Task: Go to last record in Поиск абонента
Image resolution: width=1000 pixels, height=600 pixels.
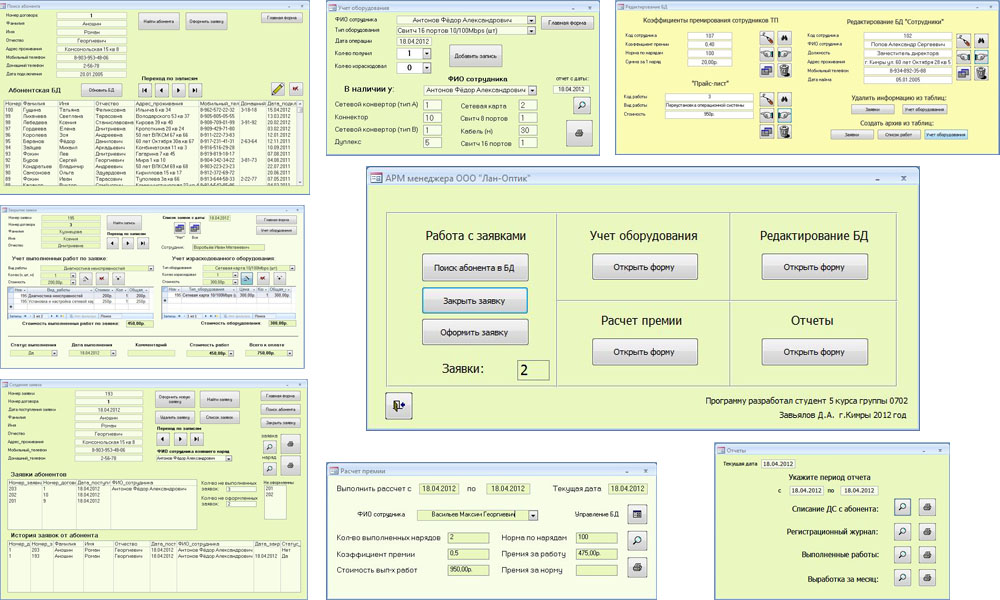Action: tap(195, 91)
